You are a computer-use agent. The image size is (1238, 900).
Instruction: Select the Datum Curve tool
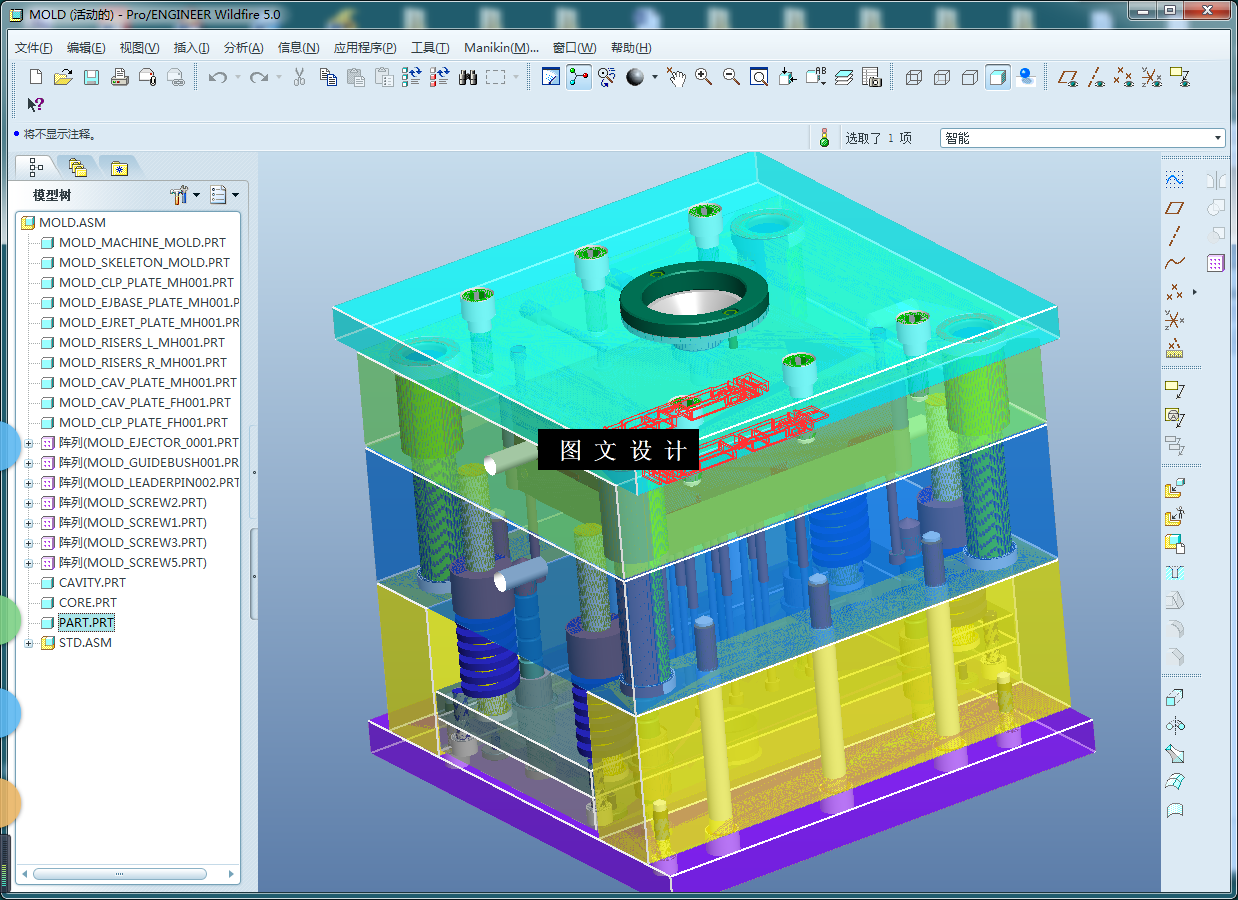tap(1175, 264)
